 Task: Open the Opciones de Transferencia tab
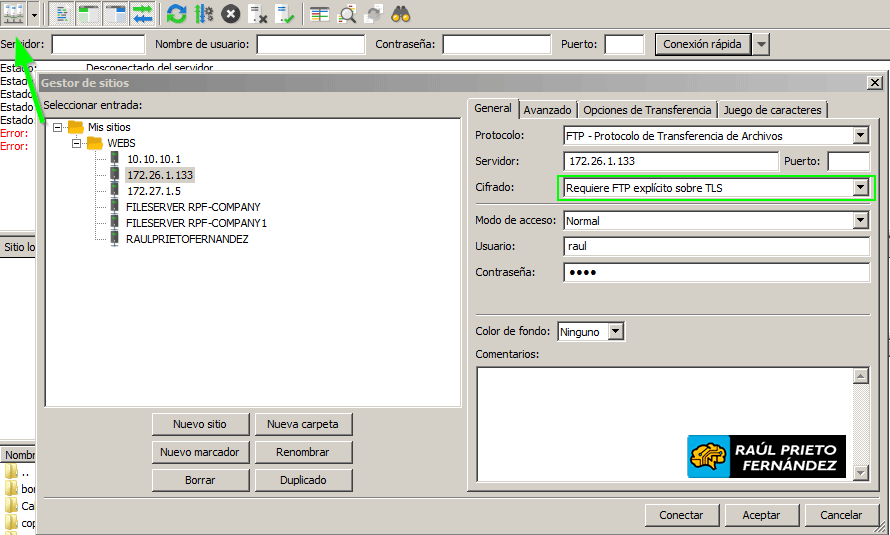(647, 110)
